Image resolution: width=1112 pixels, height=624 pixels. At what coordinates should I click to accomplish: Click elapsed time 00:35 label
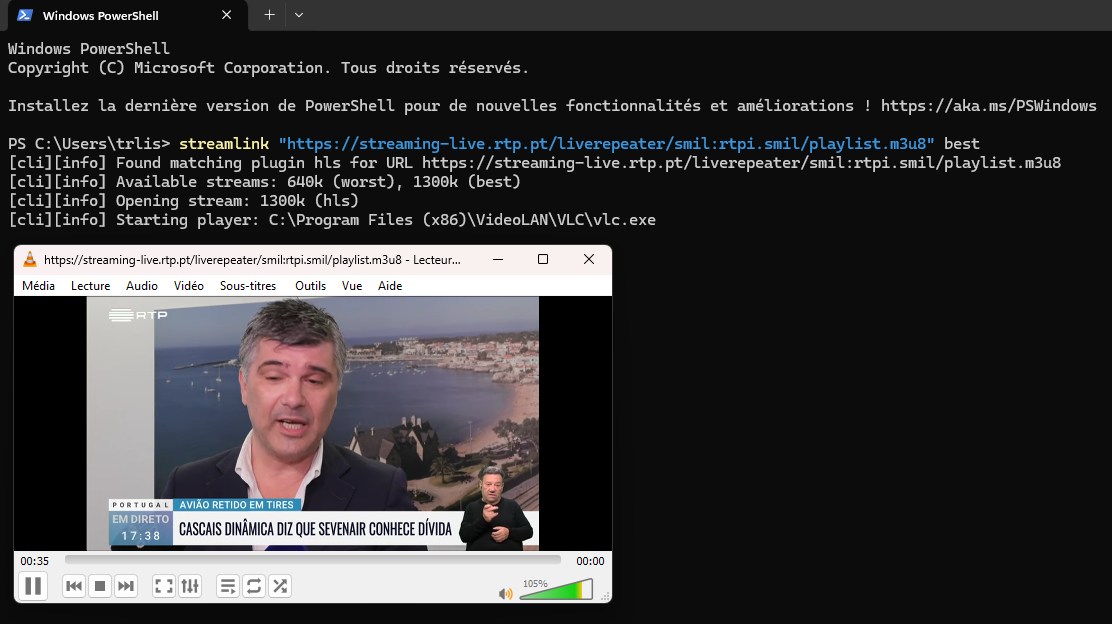(x=35, y=561)
